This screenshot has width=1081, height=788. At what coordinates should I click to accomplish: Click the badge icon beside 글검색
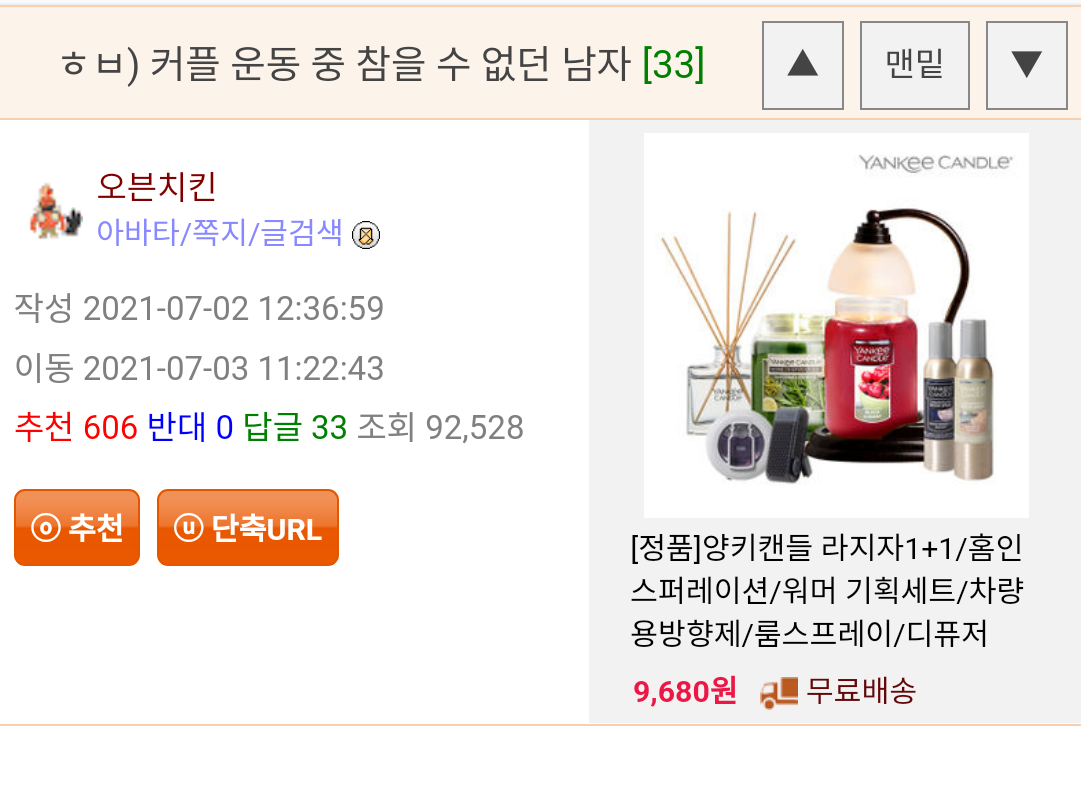366,235
